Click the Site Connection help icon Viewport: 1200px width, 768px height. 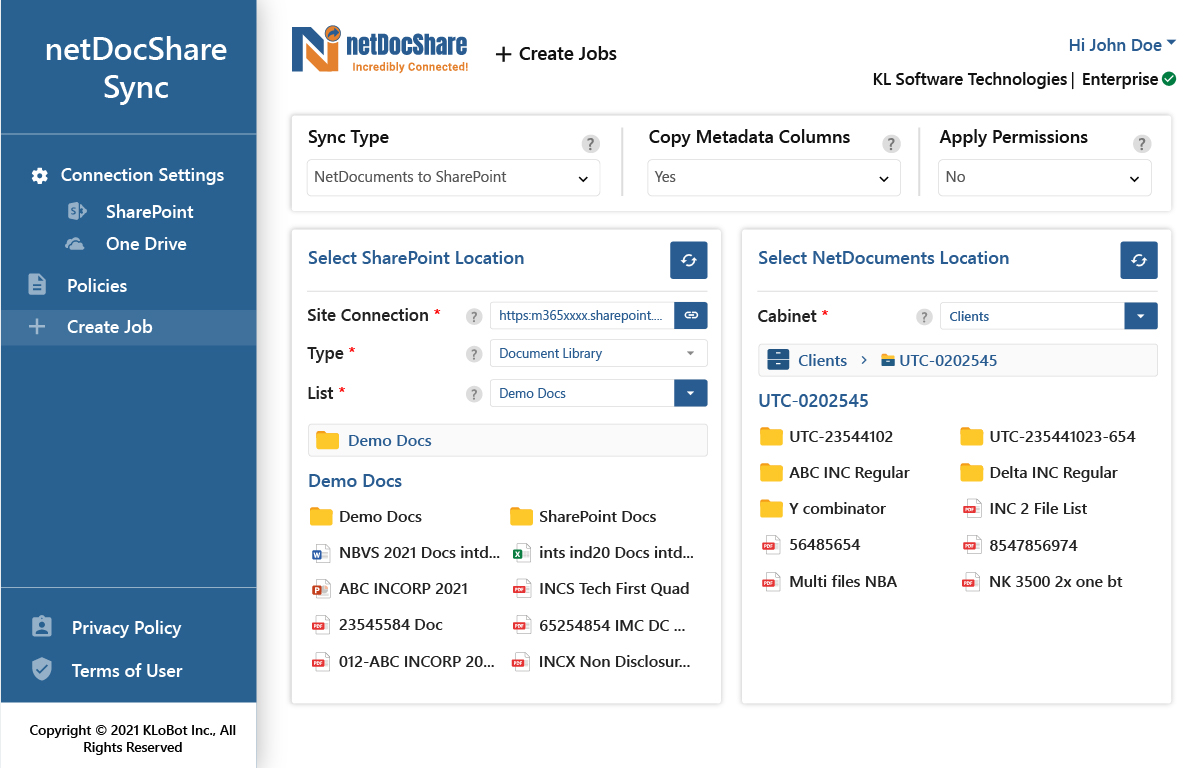tap(475, 316)
